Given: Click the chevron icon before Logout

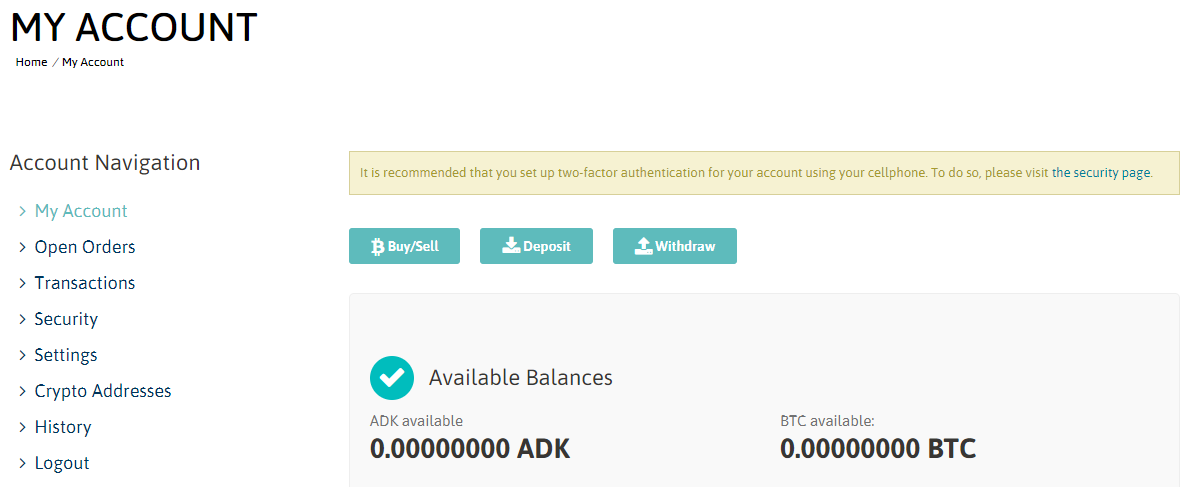Looking at the screenshot, I should [22, 464].
